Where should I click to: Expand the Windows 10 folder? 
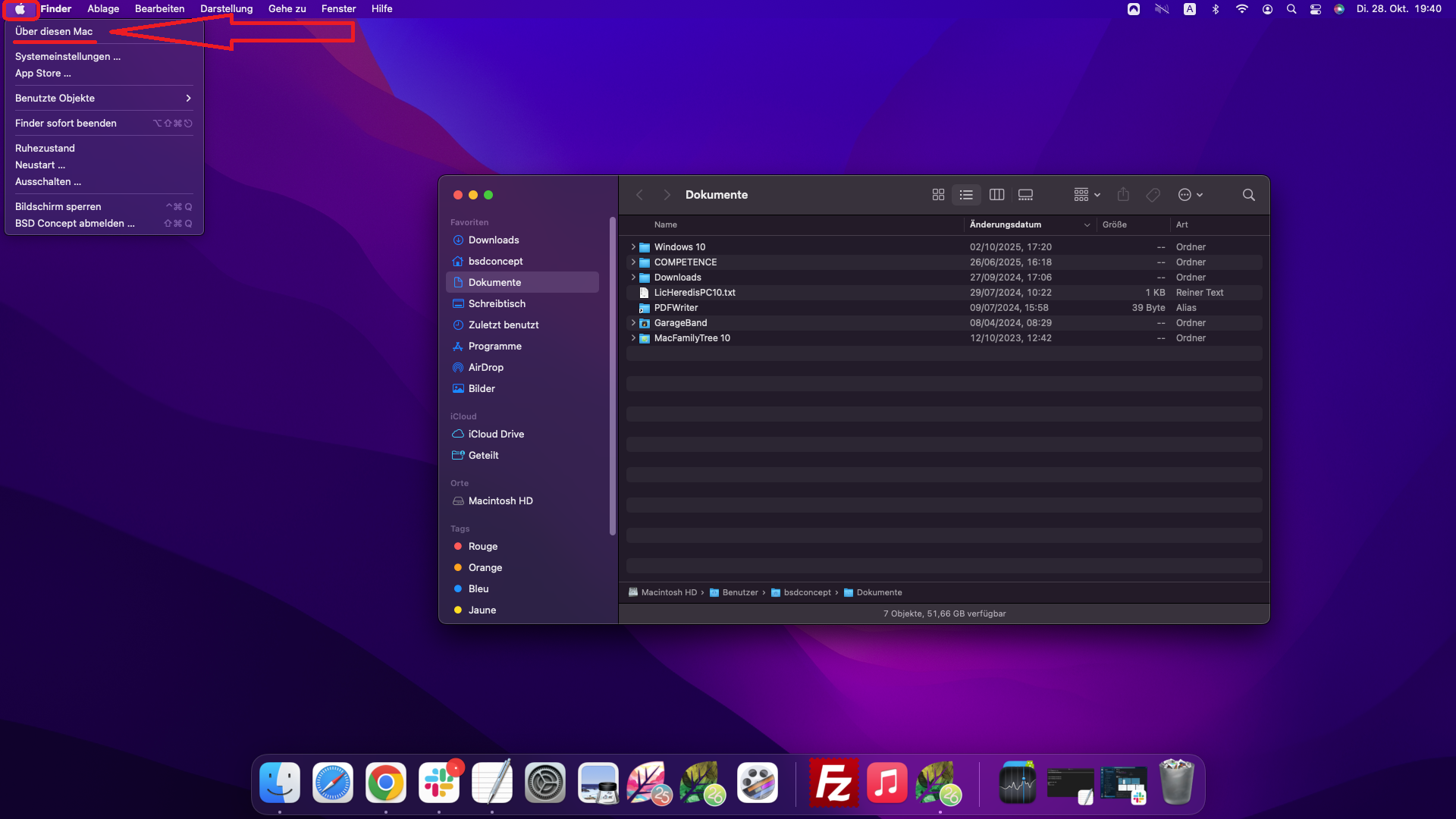pyautogui.click(x=633, y=247)
